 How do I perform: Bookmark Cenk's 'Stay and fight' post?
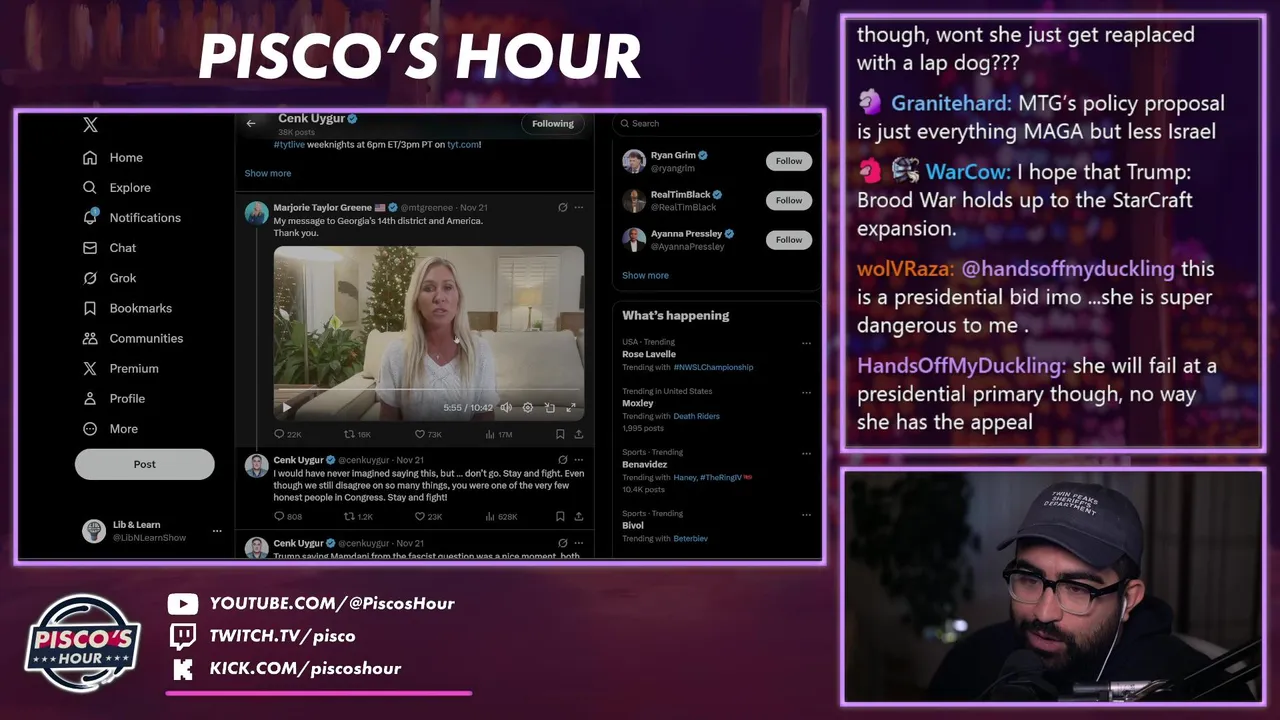(560, 516)
